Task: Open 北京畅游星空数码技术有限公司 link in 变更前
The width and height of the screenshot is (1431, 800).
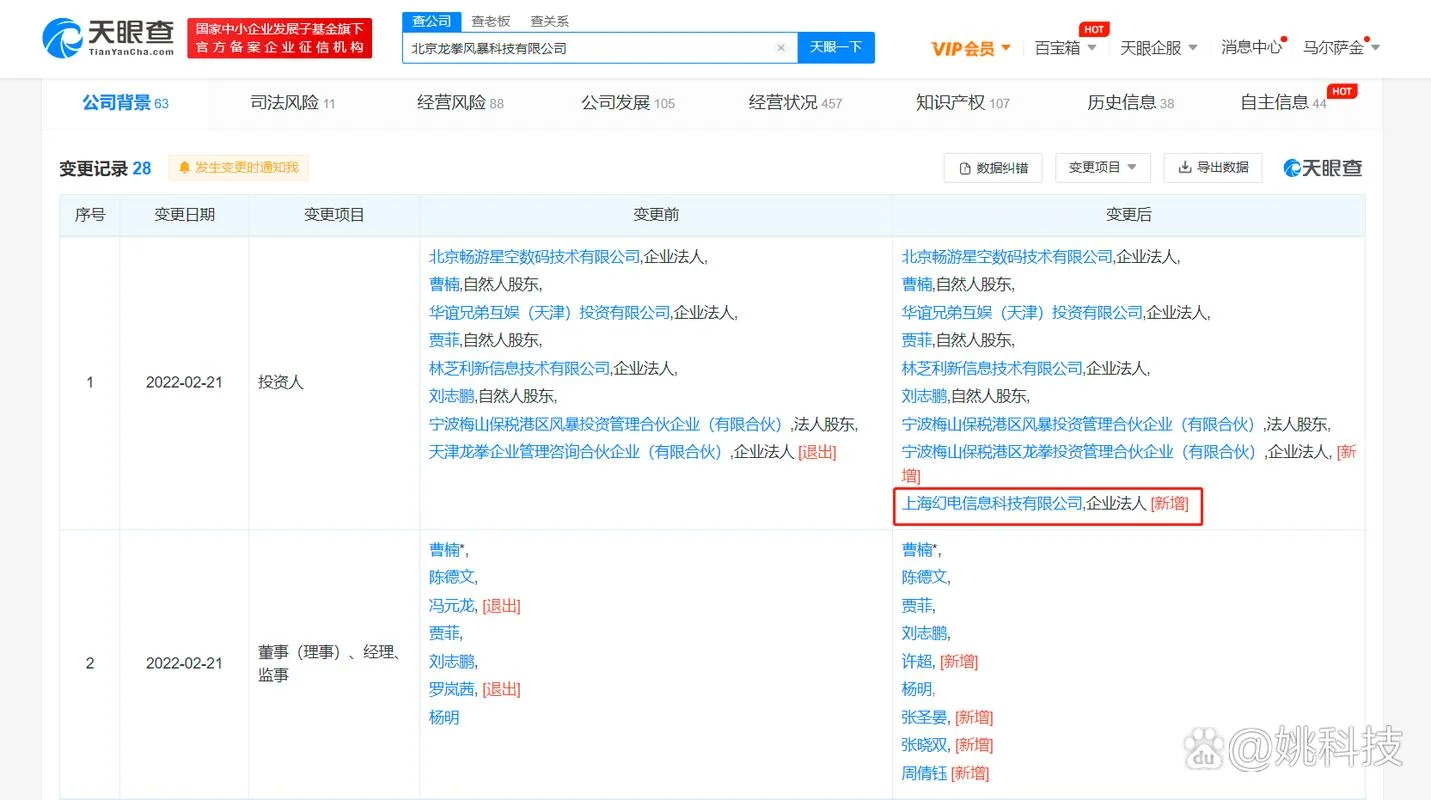Action: pos(534,257)
